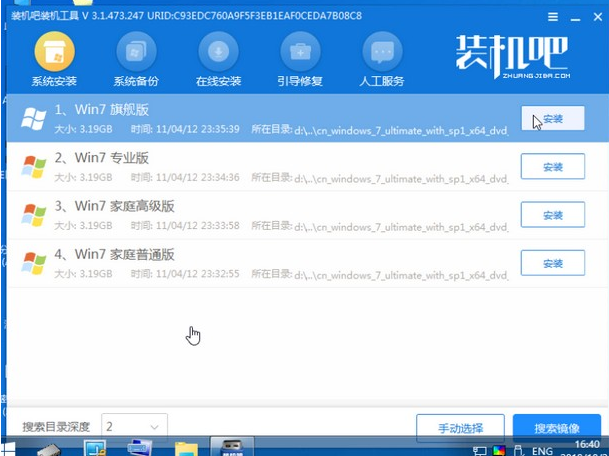
Task: Click the colorful tray icon beside ENG
Action: tap(499, 451)
